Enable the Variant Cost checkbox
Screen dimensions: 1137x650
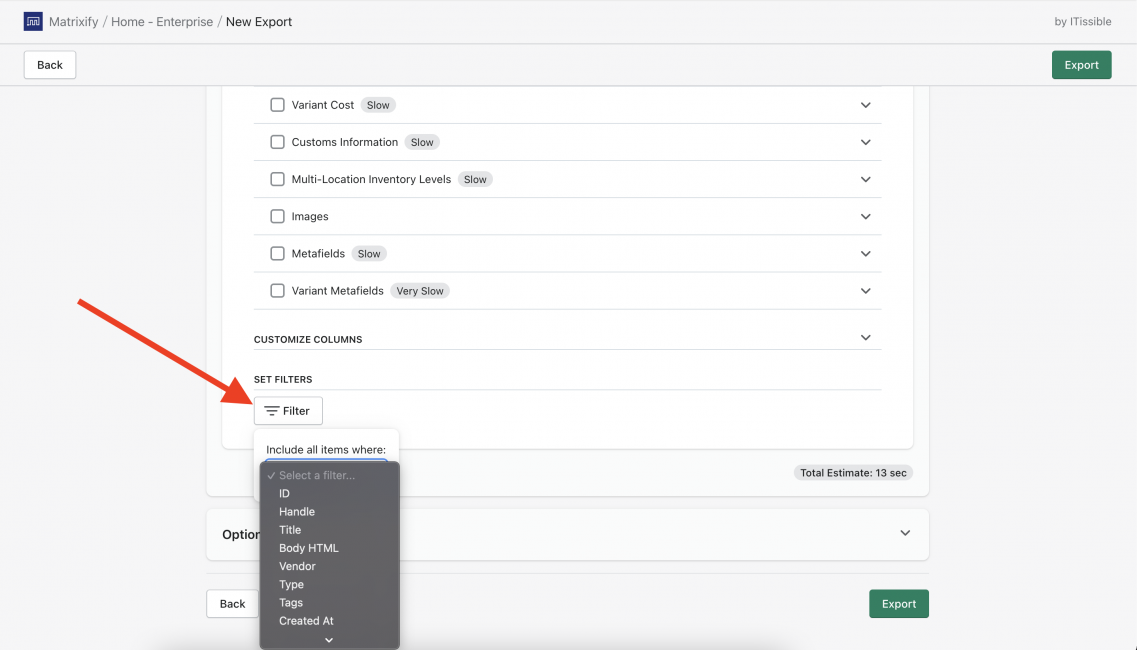click(x=277, y=104)
